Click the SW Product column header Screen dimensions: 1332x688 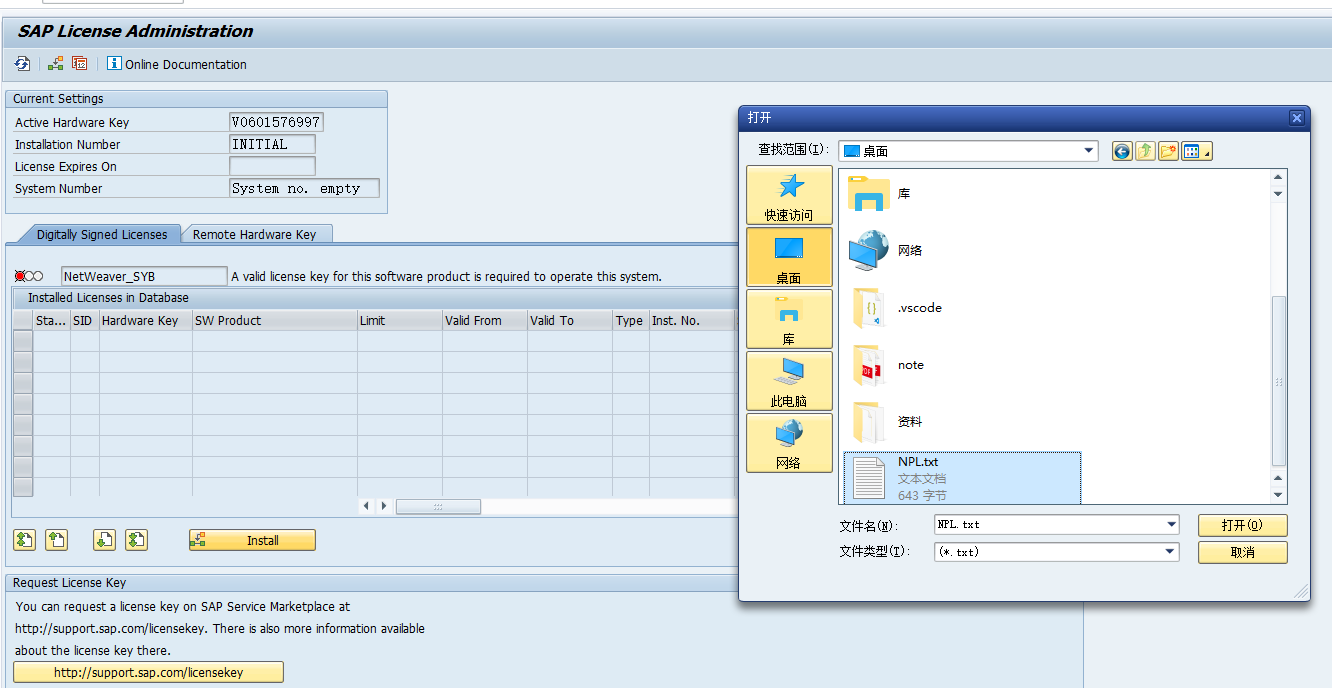point(275,320)
